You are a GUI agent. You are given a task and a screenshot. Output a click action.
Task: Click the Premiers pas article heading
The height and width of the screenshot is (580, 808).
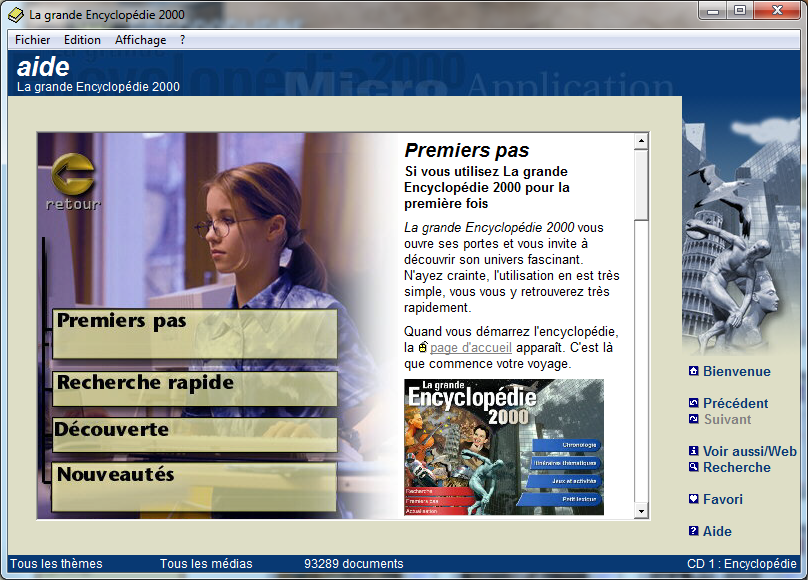(467, 150)
